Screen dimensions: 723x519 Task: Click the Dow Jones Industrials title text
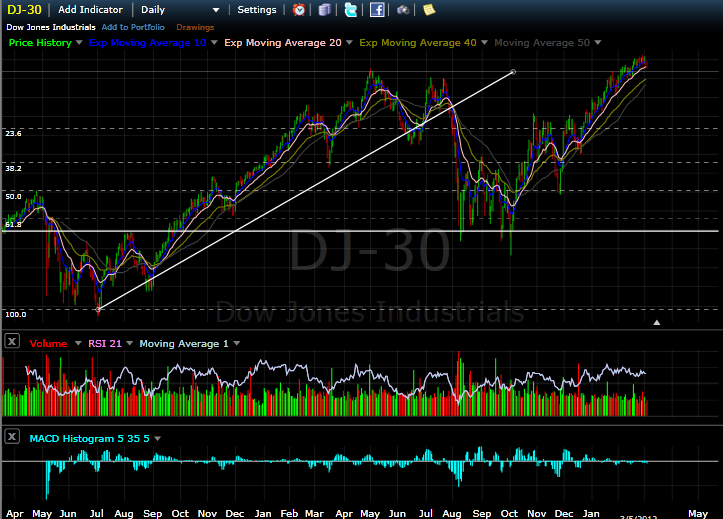point(51,27)
